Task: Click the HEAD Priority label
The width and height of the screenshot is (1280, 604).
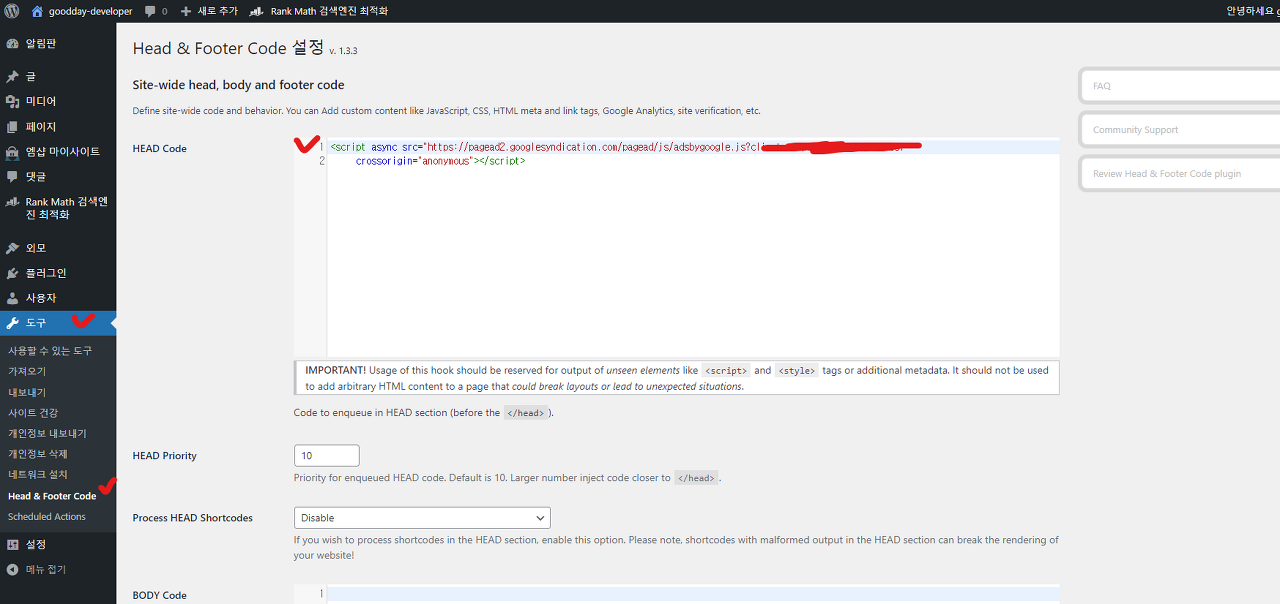Action: tap(165, 456)
